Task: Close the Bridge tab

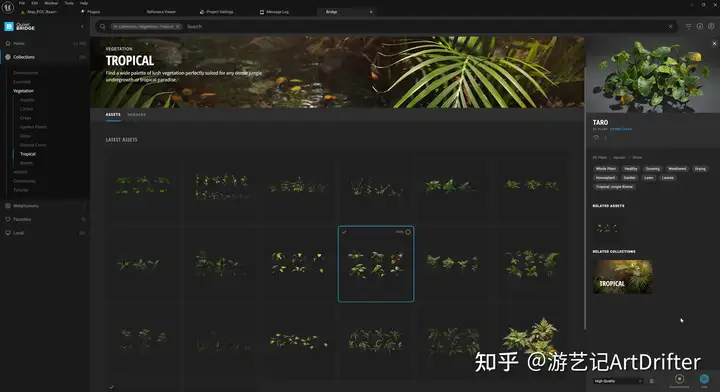Action: click(x=371, y=11)
